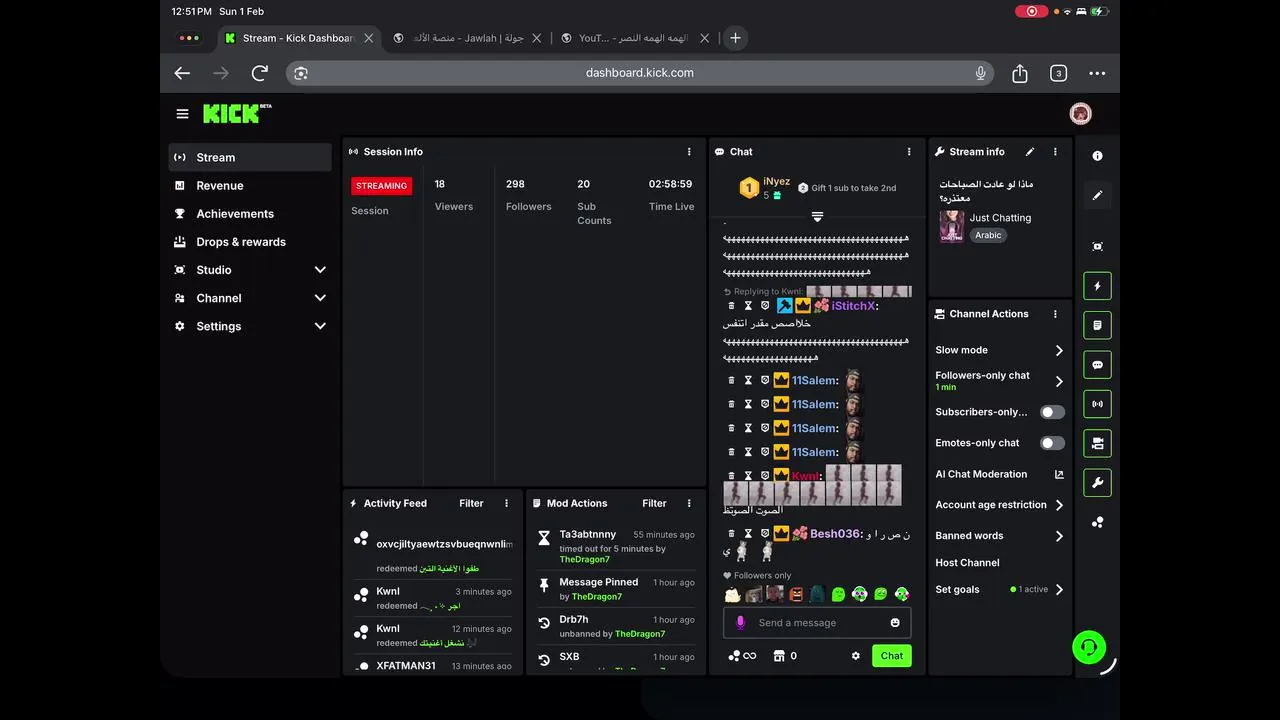
Task: Open Account age restriction arrow
Action: pyautogui.click(x=1059, y=505)
